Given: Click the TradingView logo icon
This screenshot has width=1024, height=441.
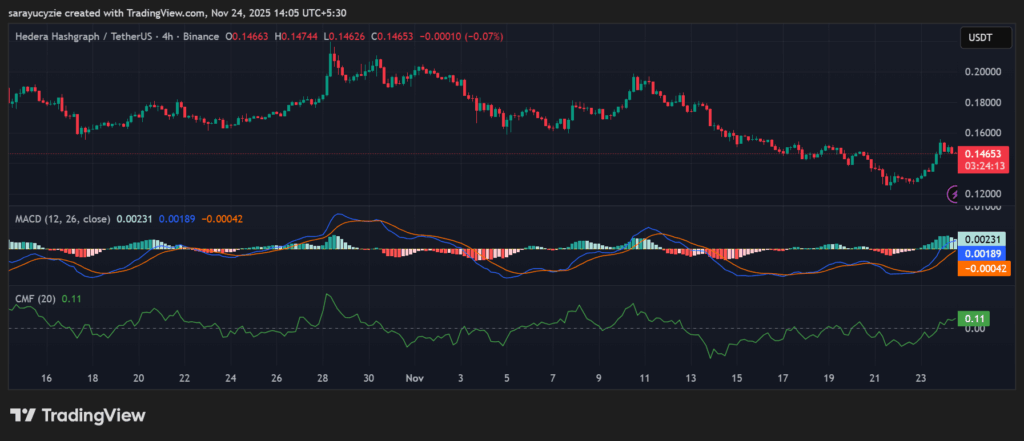Looking at the screenshot, I should (x=24, y=415).
